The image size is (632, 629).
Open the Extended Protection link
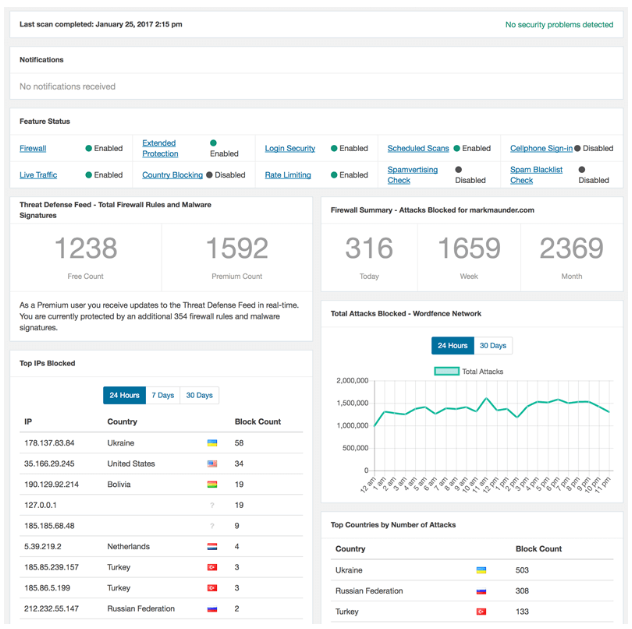(x=160, y=148)
